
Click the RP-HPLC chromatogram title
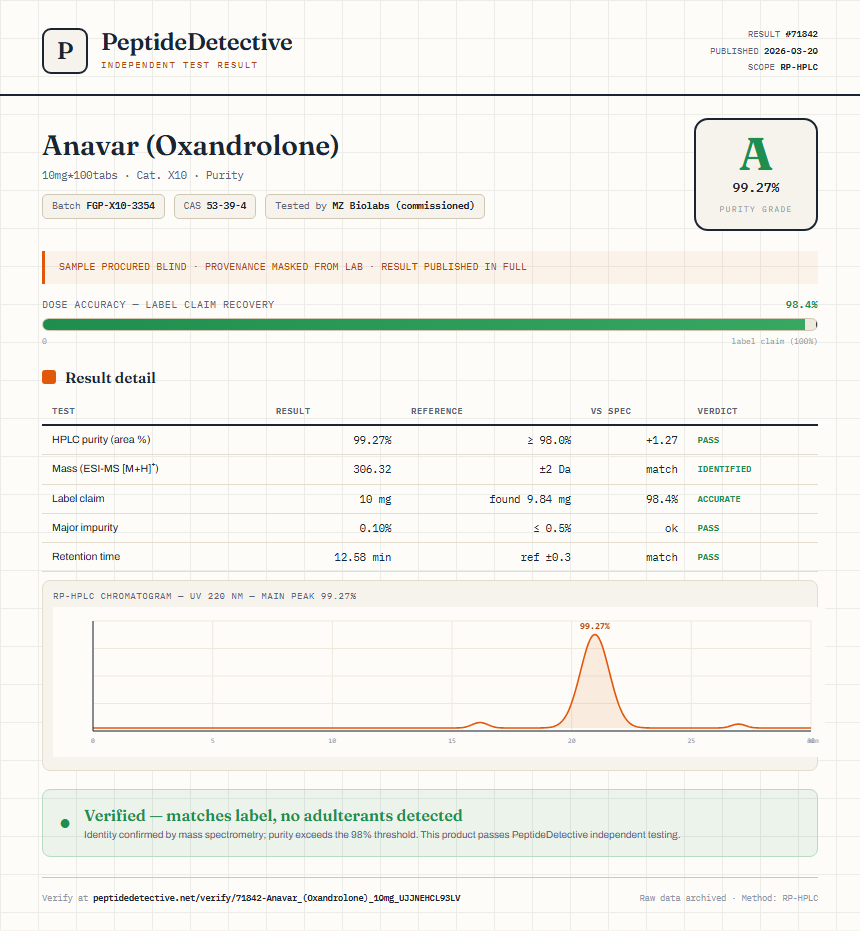(204, 596)
